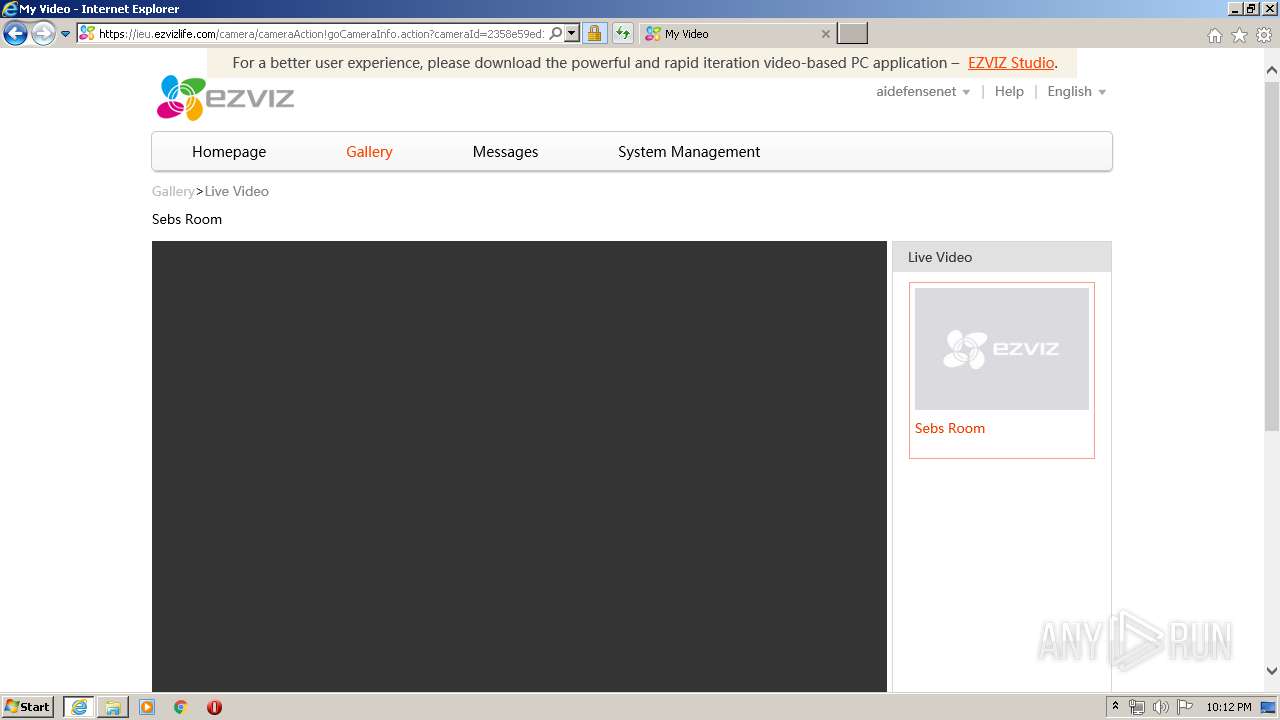Click the network tray icon
The width and height of the screenshot is (1280, 720).
(1137, 707)
